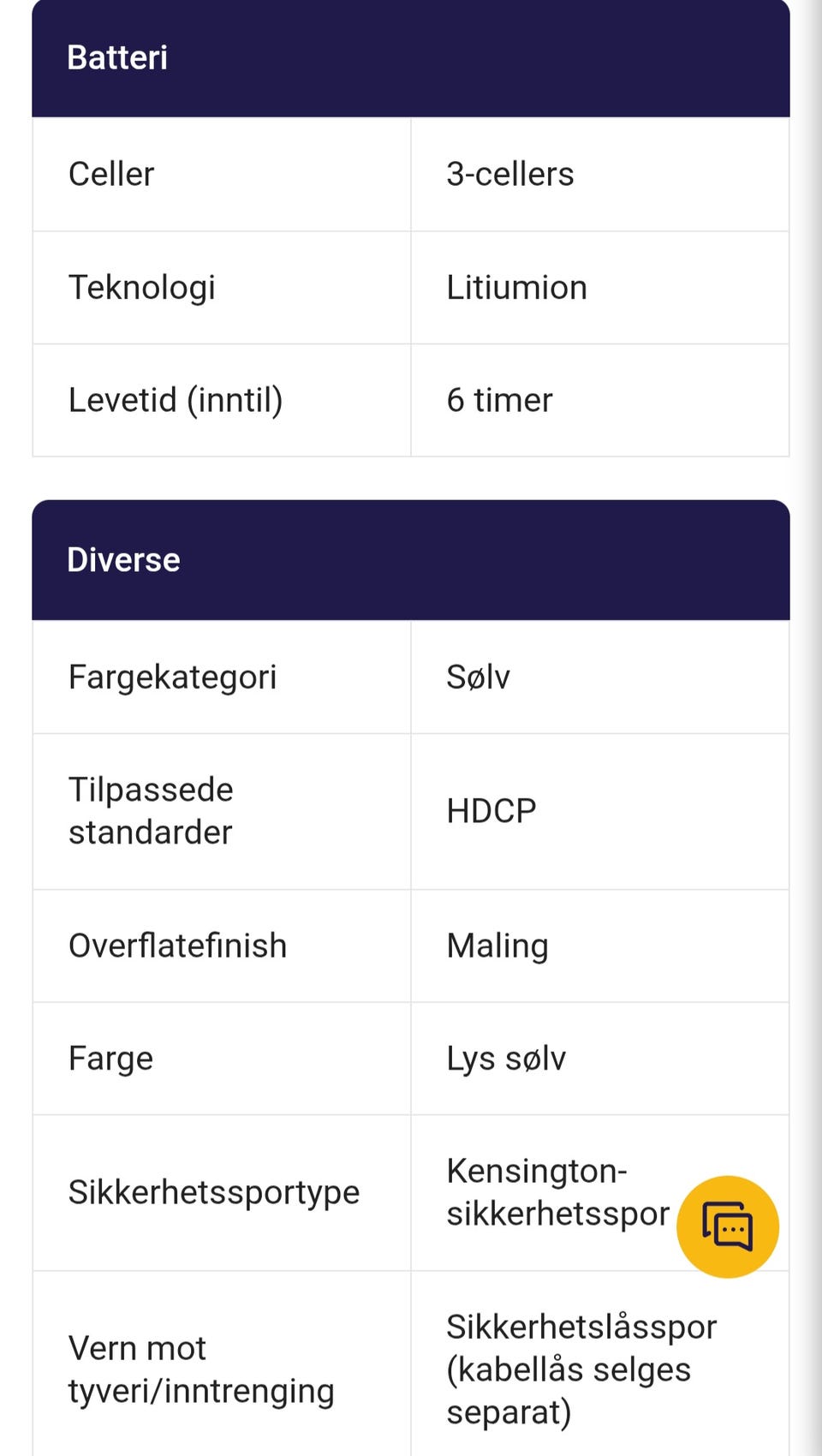The height and width of the screenshot is (1456, 822).
Task: Click the Tilpassede standarder label
Action: click(151, 810)
